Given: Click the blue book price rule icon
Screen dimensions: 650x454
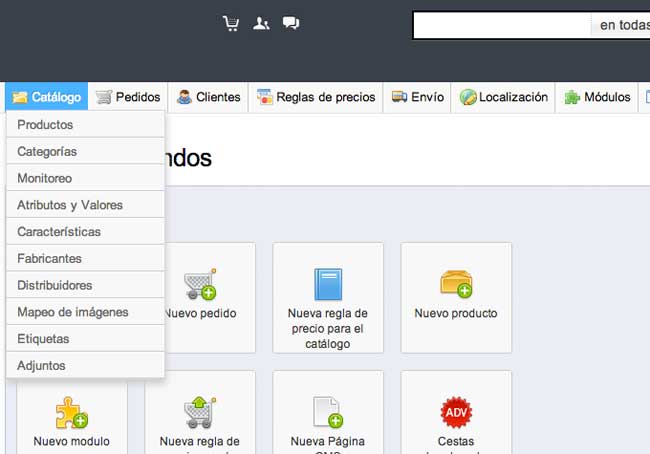Looking at the screenshot, I should 328,284.
